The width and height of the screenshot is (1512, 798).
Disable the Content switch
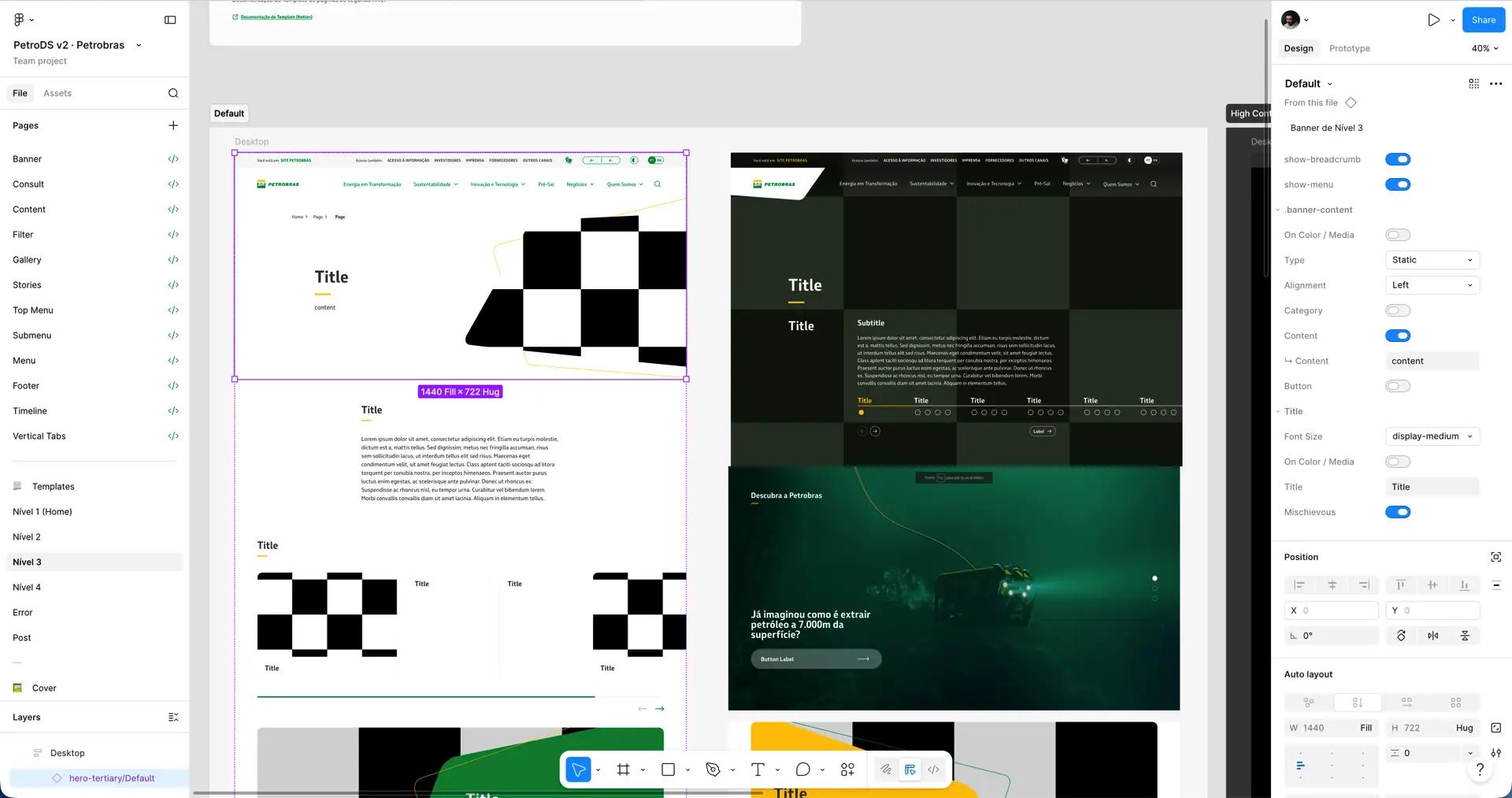click(x=1398, y=336)
